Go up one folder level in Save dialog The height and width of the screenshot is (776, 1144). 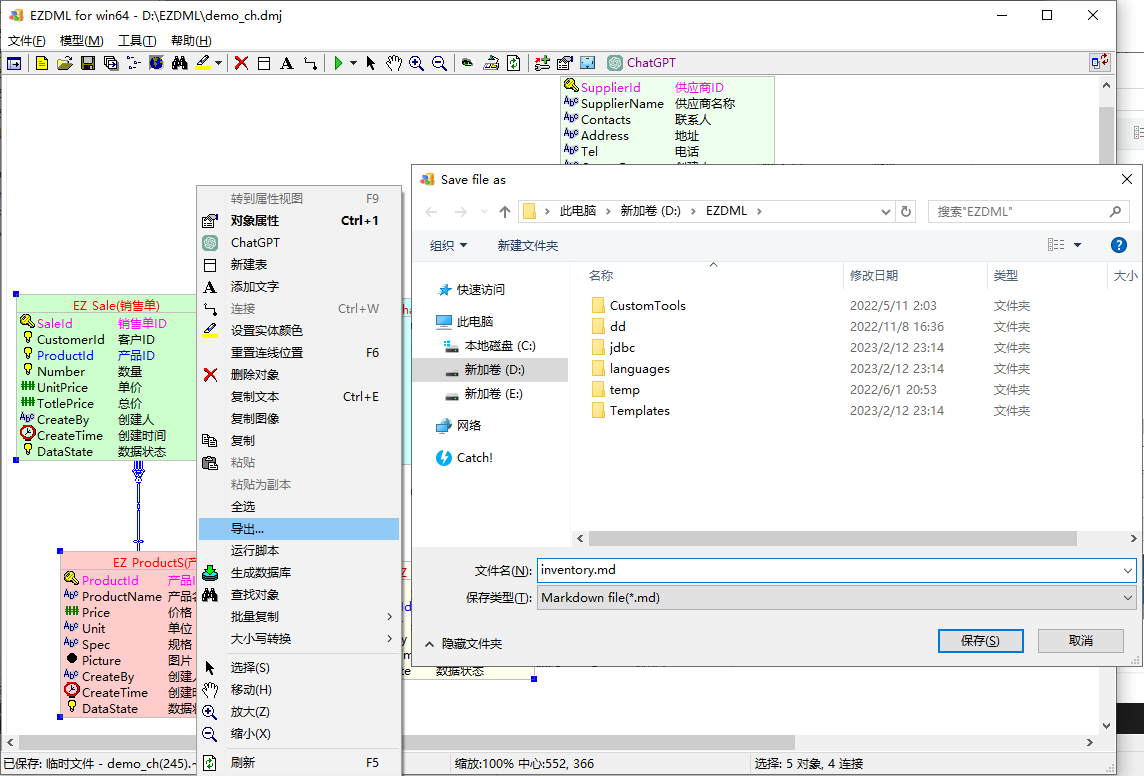pyautogui.click(x=505, y=212)
